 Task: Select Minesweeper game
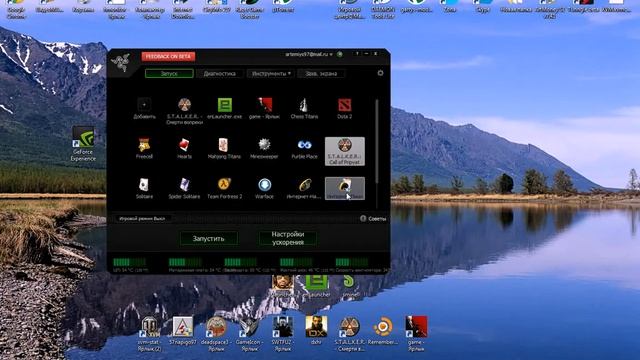click(x=264, y=149)
